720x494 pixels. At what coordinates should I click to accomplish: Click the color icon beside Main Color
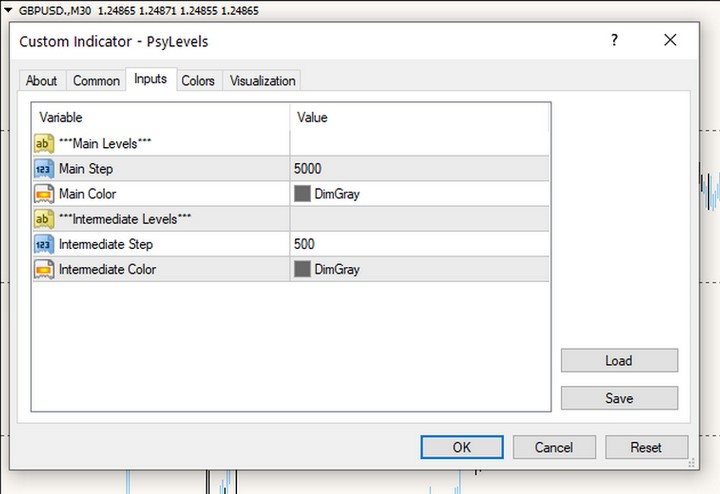[x=44, y=194]
